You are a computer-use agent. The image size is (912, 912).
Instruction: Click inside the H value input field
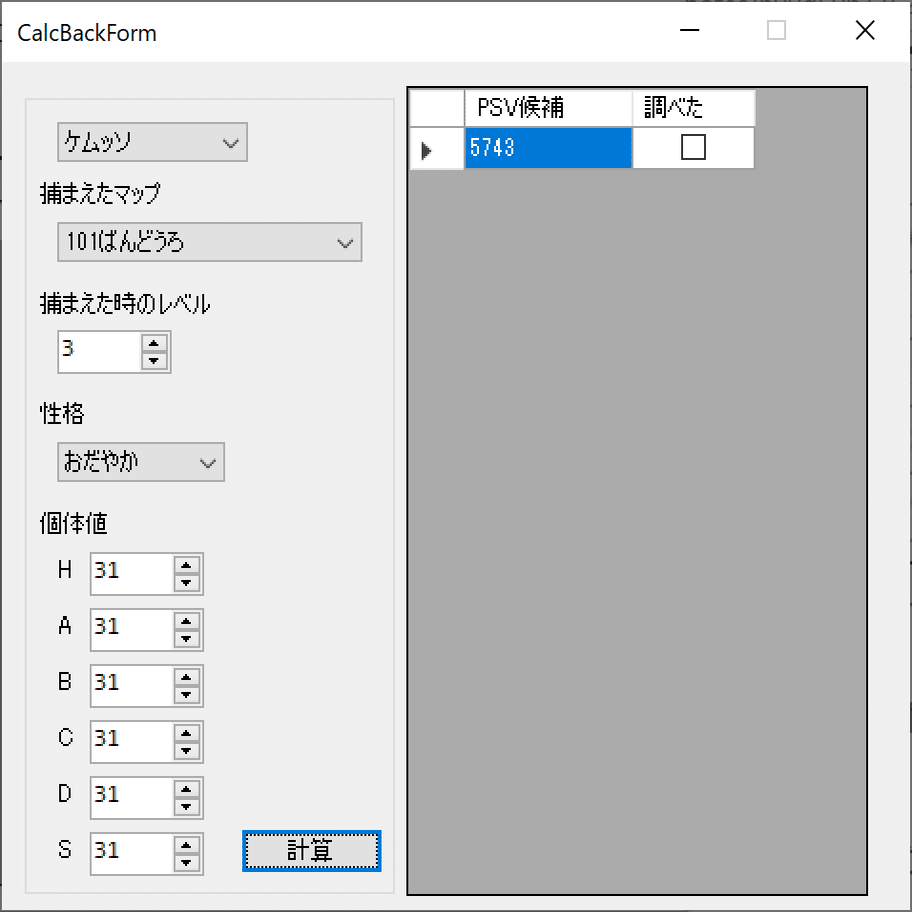point(130,573)
